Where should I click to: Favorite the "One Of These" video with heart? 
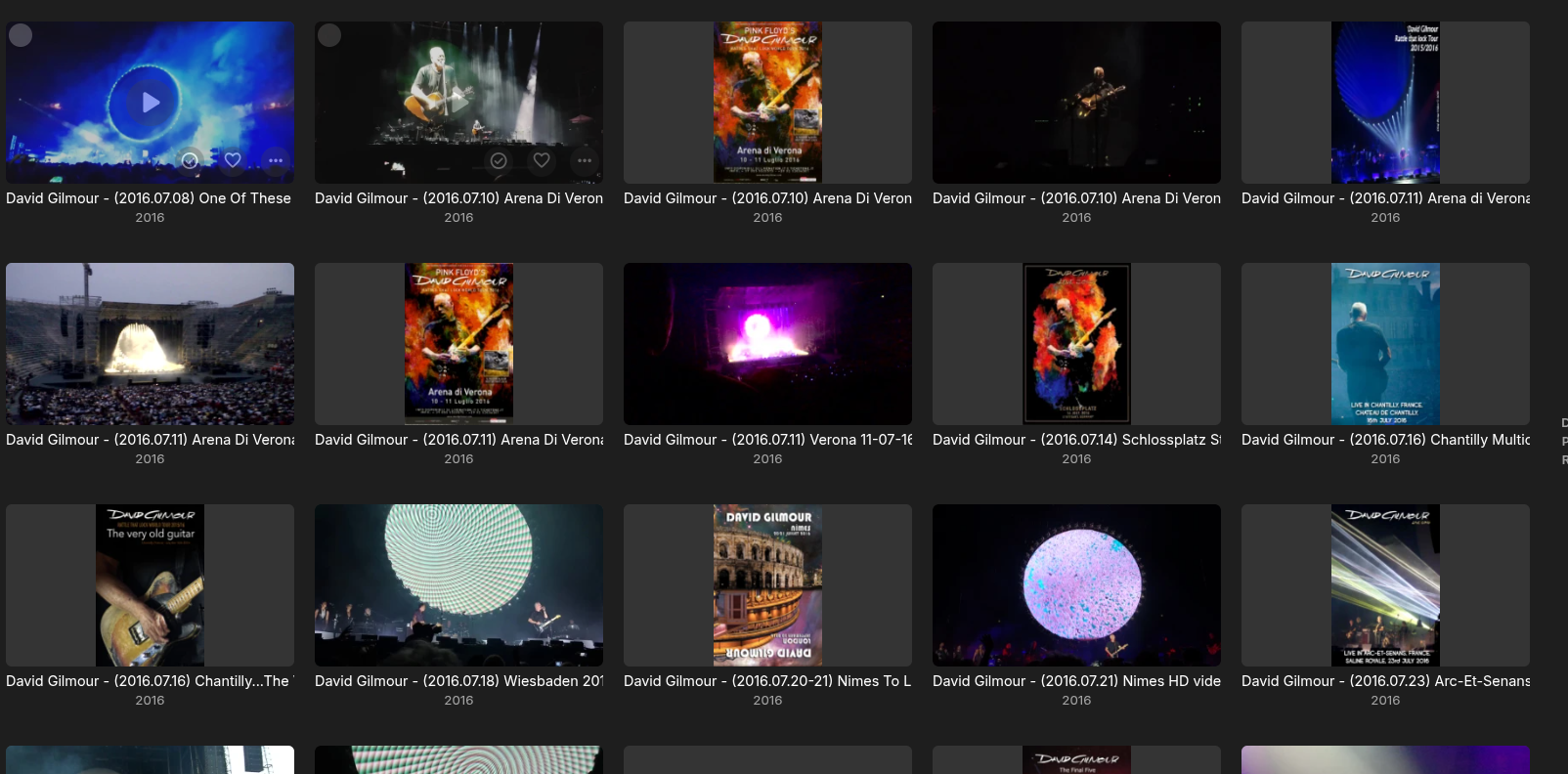click(x=233, y=160)
